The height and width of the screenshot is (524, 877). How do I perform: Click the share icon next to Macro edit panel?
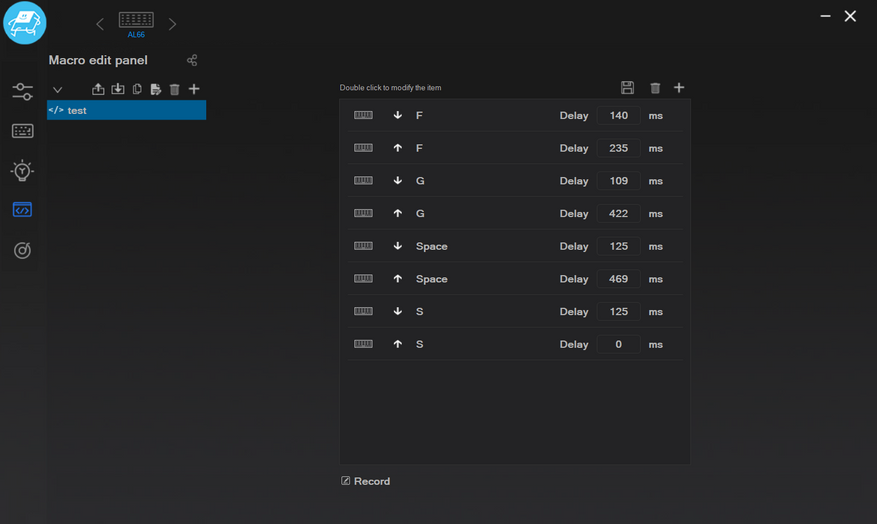click(192, 60)
